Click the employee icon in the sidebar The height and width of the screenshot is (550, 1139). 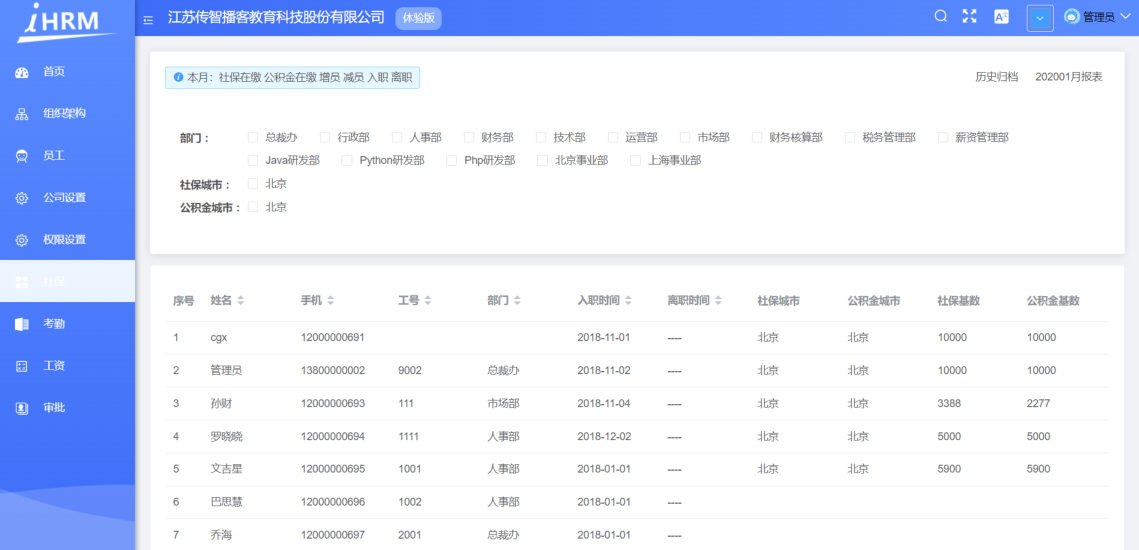tap(22, 156)
